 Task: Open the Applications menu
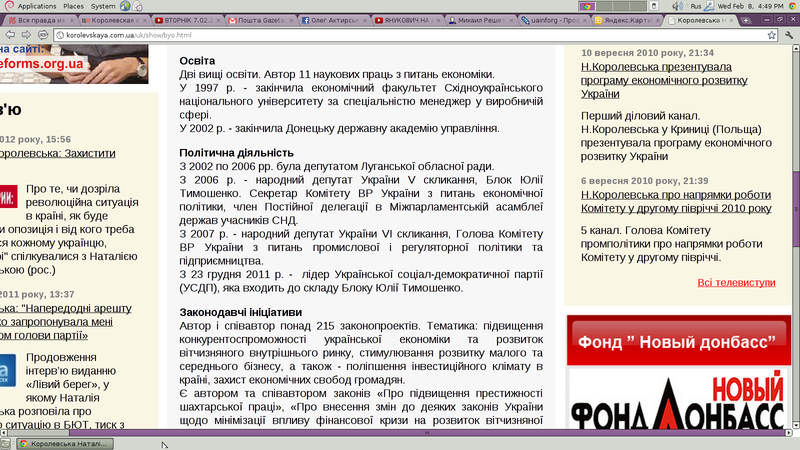[x=37, y=6]
